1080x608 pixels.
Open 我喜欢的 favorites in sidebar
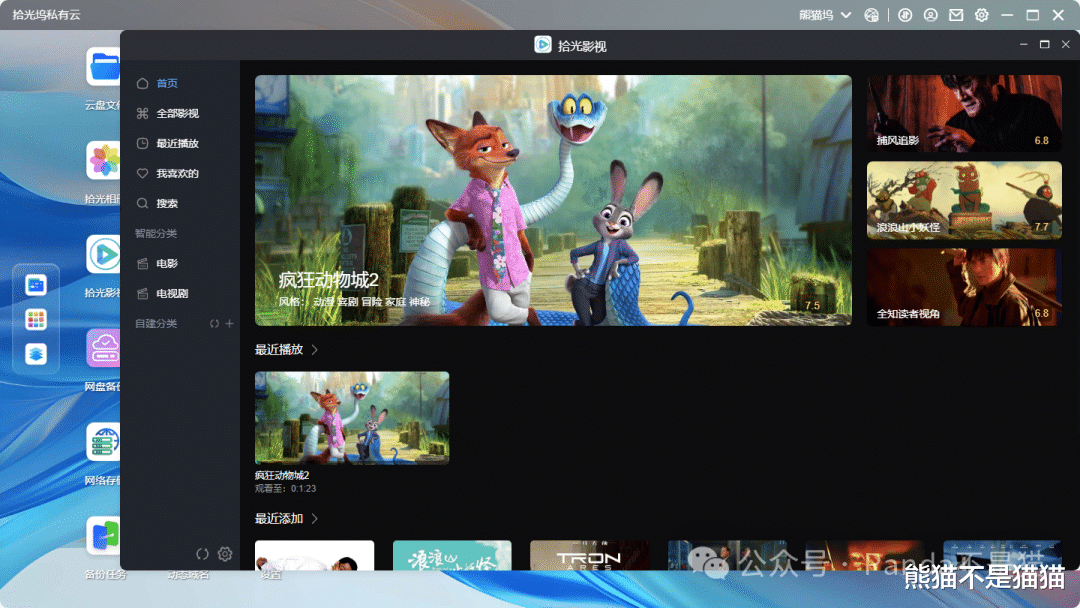[177, 174]
